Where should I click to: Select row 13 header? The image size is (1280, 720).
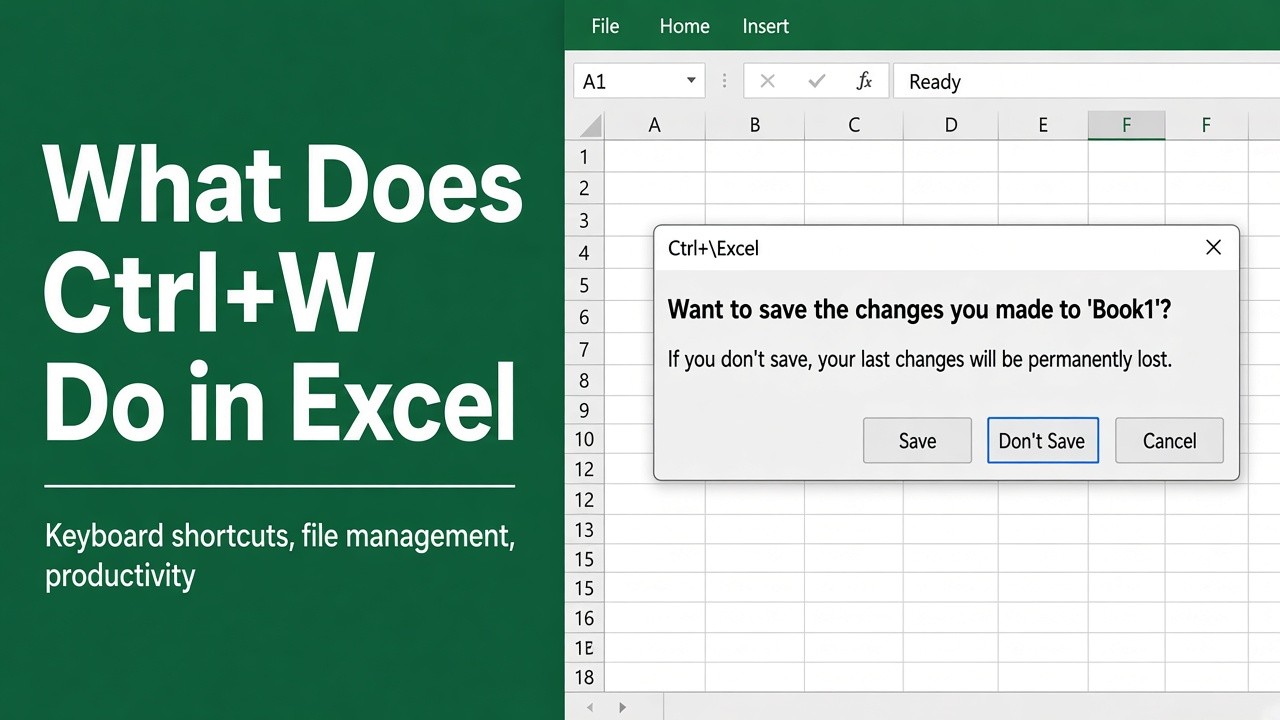tap(585, 530)
